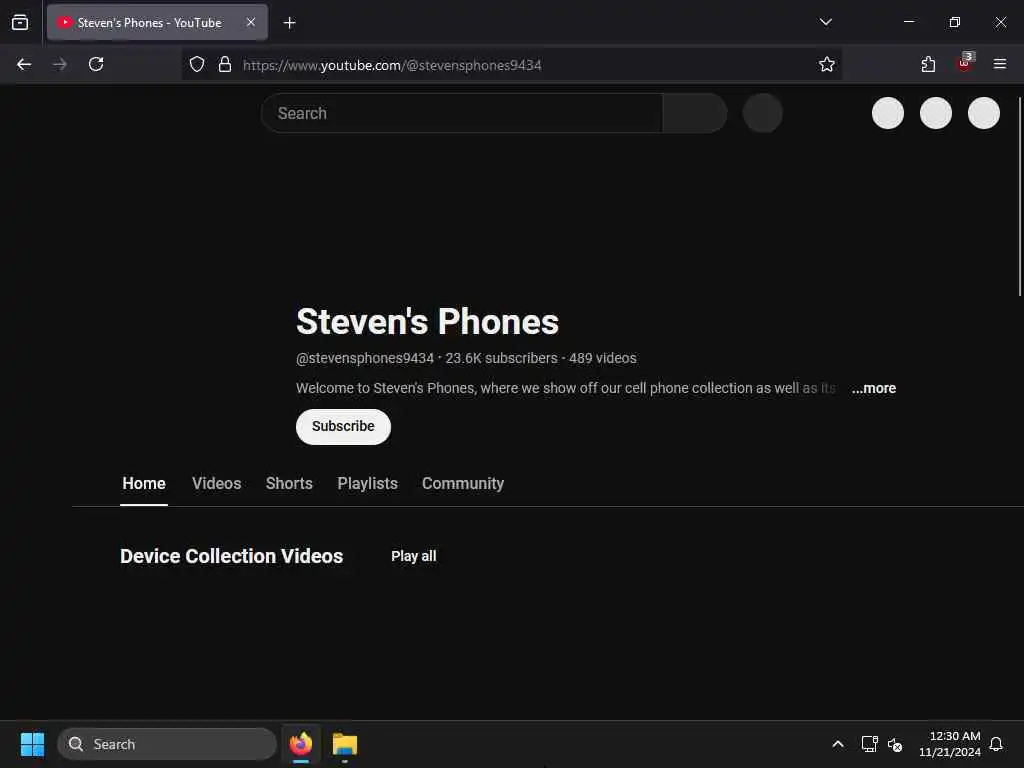Click the Windows taskbar Search box
The width and height of the screenshot is (1024, 768).
pos(167,744)
